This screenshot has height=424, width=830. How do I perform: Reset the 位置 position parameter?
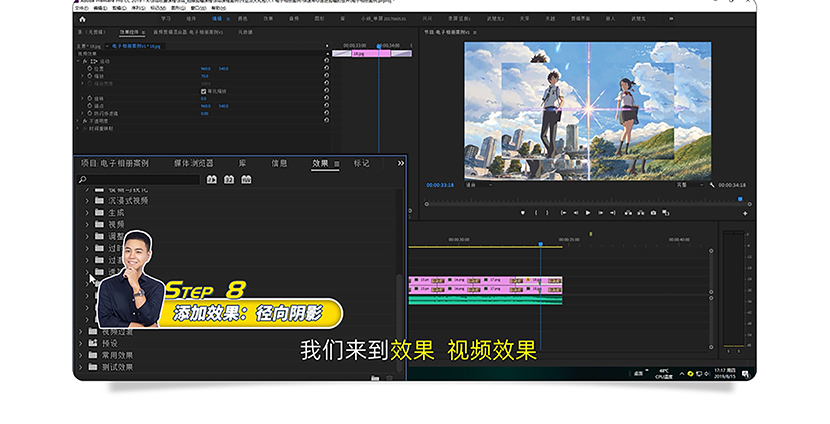(x=326, y=68)
